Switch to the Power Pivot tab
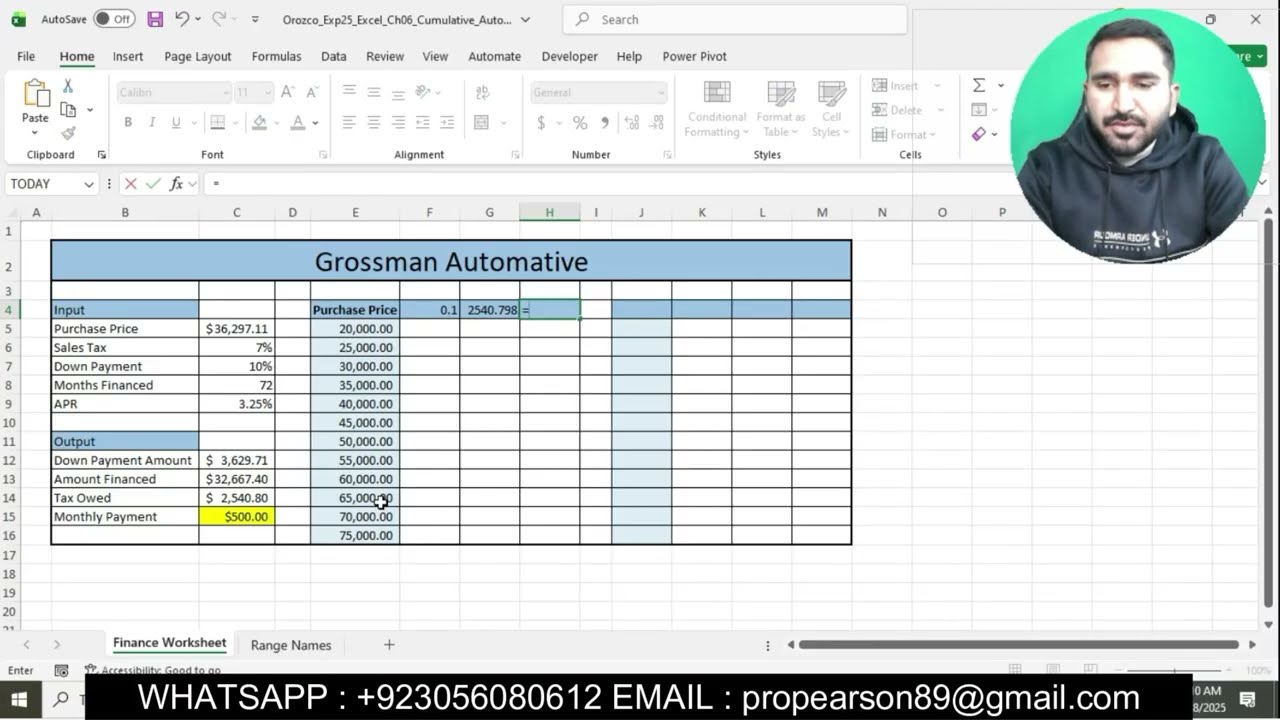Image resolution: width=1280 pixels, height=720 pixels. 694,56
